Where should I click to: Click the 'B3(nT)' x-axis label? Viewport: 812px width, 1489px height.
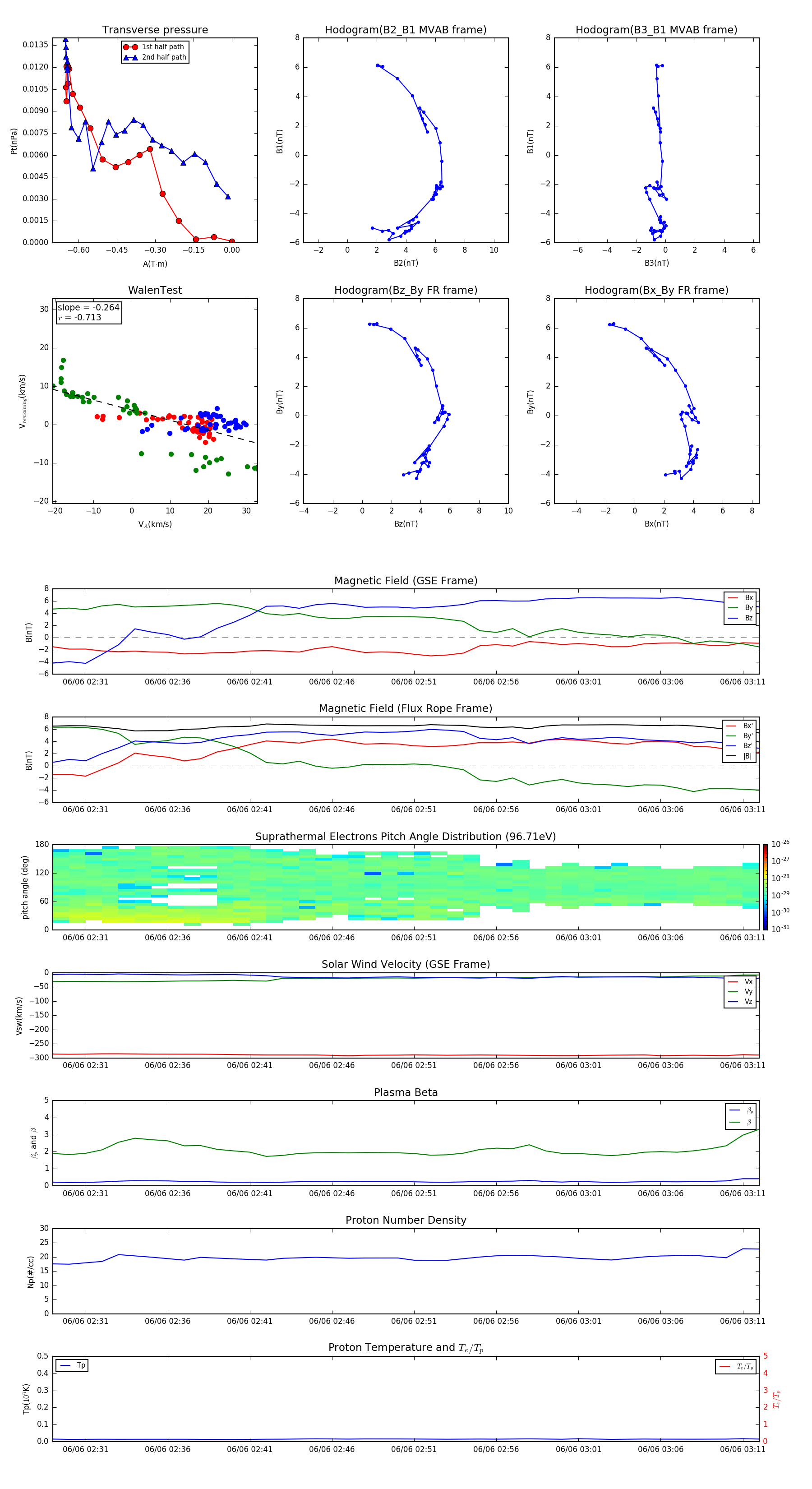[656, 263]
